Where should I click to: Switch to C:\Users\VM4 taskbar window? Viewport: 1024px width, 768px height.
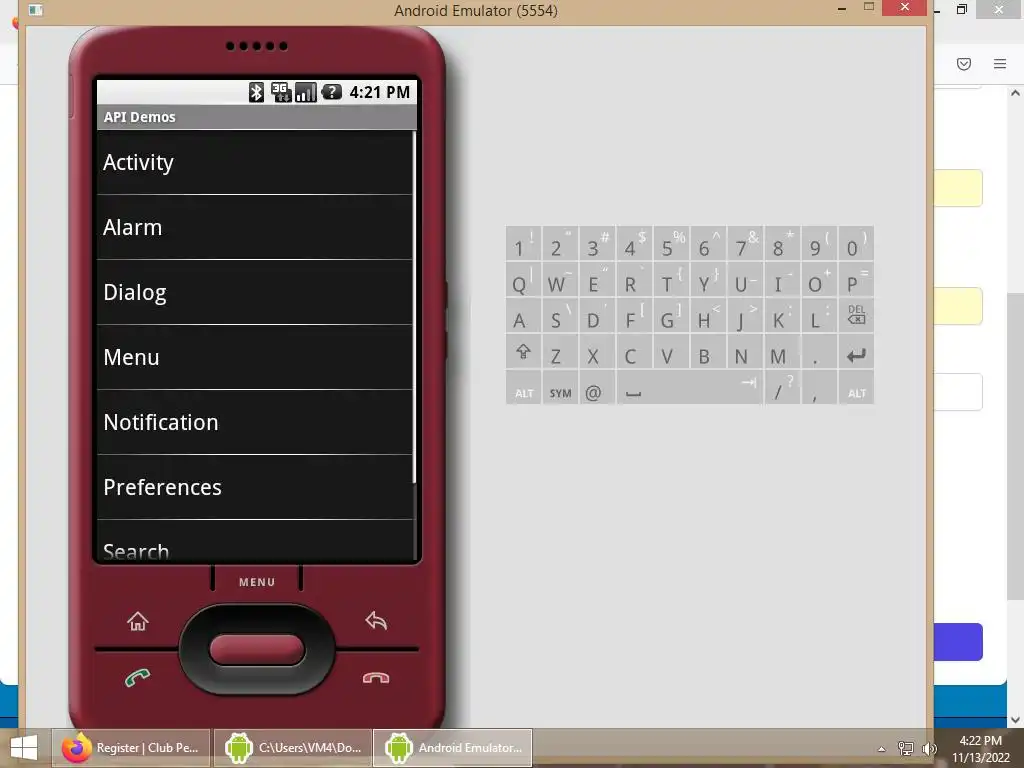[x=293, y=748]
